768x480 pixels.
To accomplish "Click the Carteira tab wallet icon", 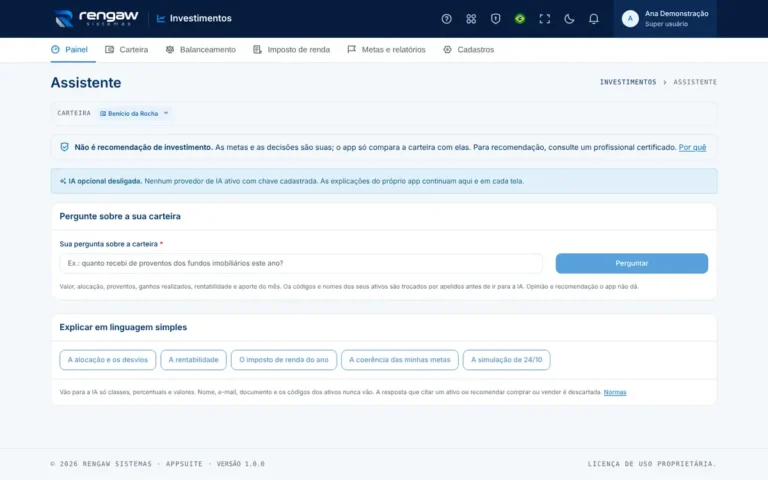I will [109, 49].
